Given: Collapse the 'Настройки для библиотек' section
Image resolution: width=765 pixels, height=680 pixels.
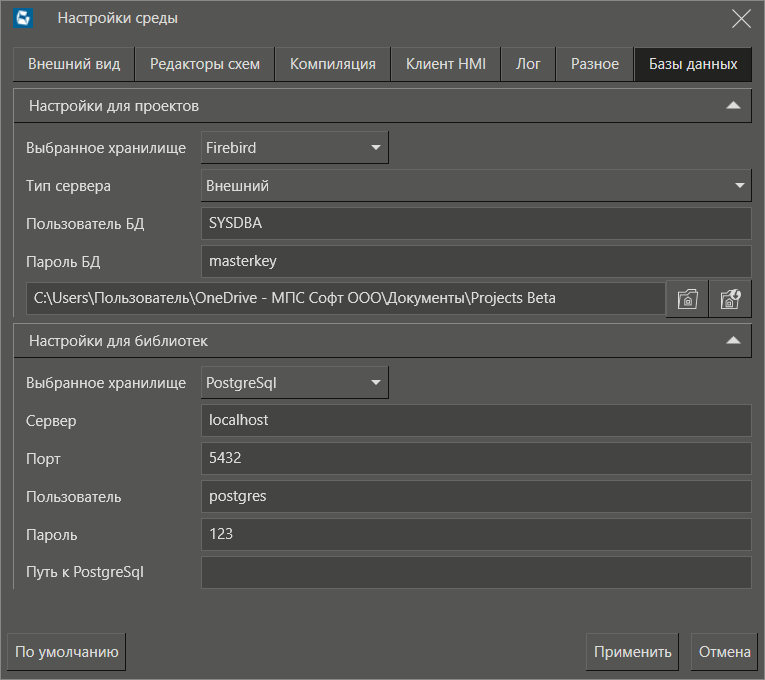Looking at the screenshot, I should click(733, 341).
